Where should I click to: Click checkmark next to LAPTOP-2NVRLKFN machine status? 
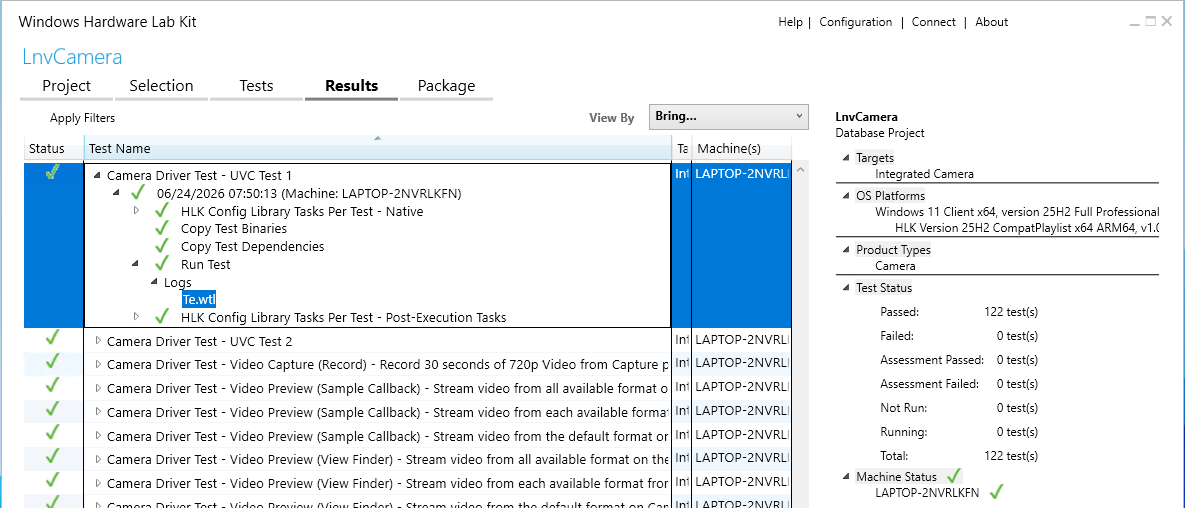996,493
